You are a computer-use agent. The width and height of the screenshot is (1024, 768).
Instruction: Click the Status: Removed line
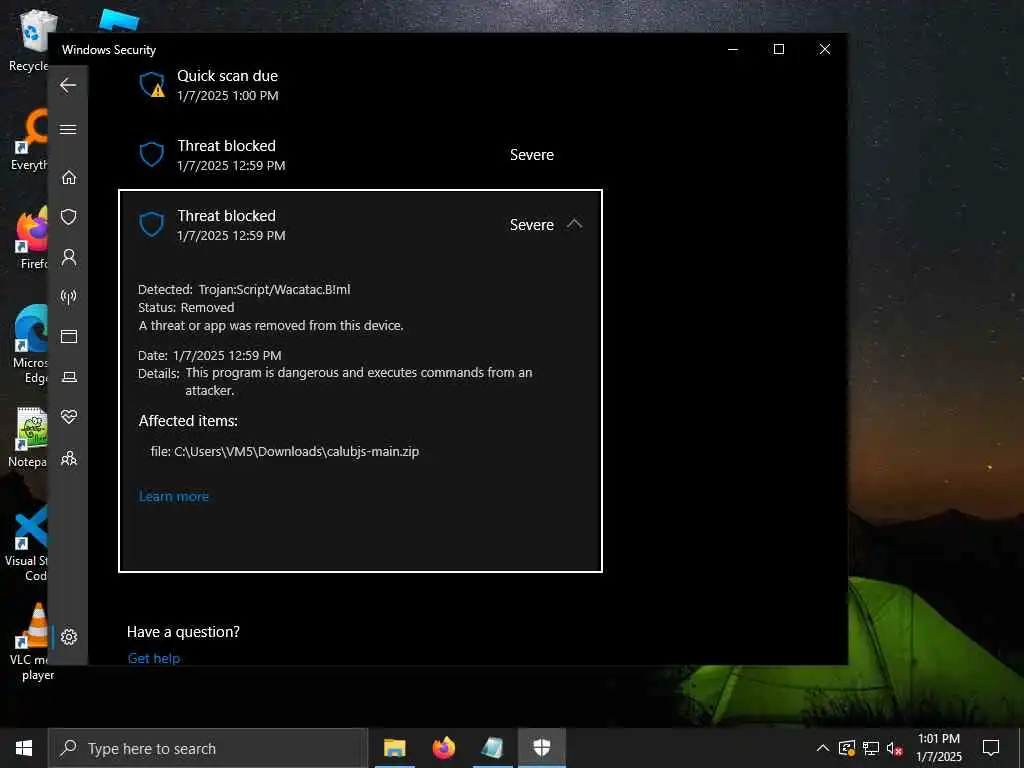186,308
